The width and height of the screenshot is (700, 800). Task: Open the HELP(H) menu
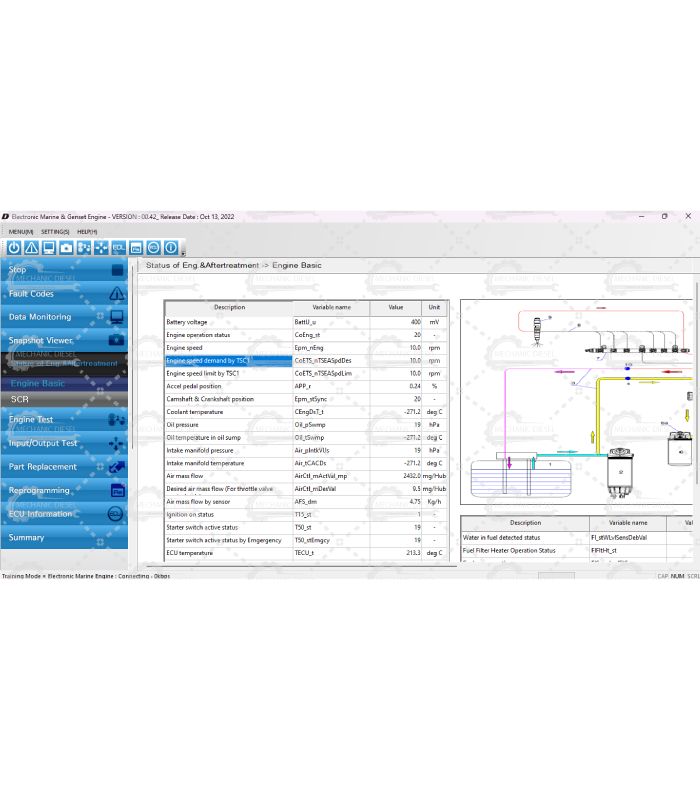click(x=87, y=231)
